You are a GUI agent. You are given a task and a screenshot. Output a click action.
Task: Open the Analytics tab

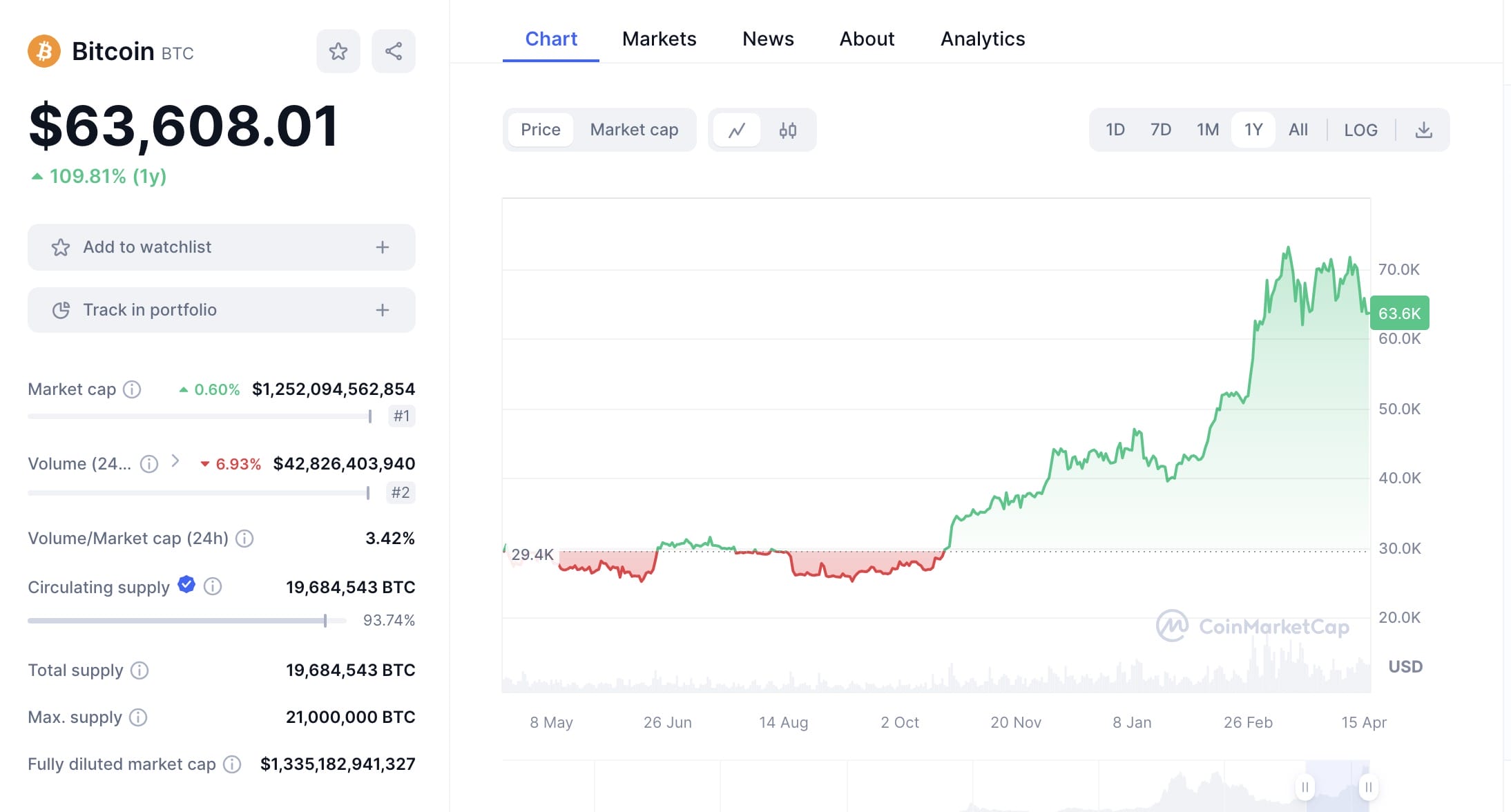tap(983, 39)
